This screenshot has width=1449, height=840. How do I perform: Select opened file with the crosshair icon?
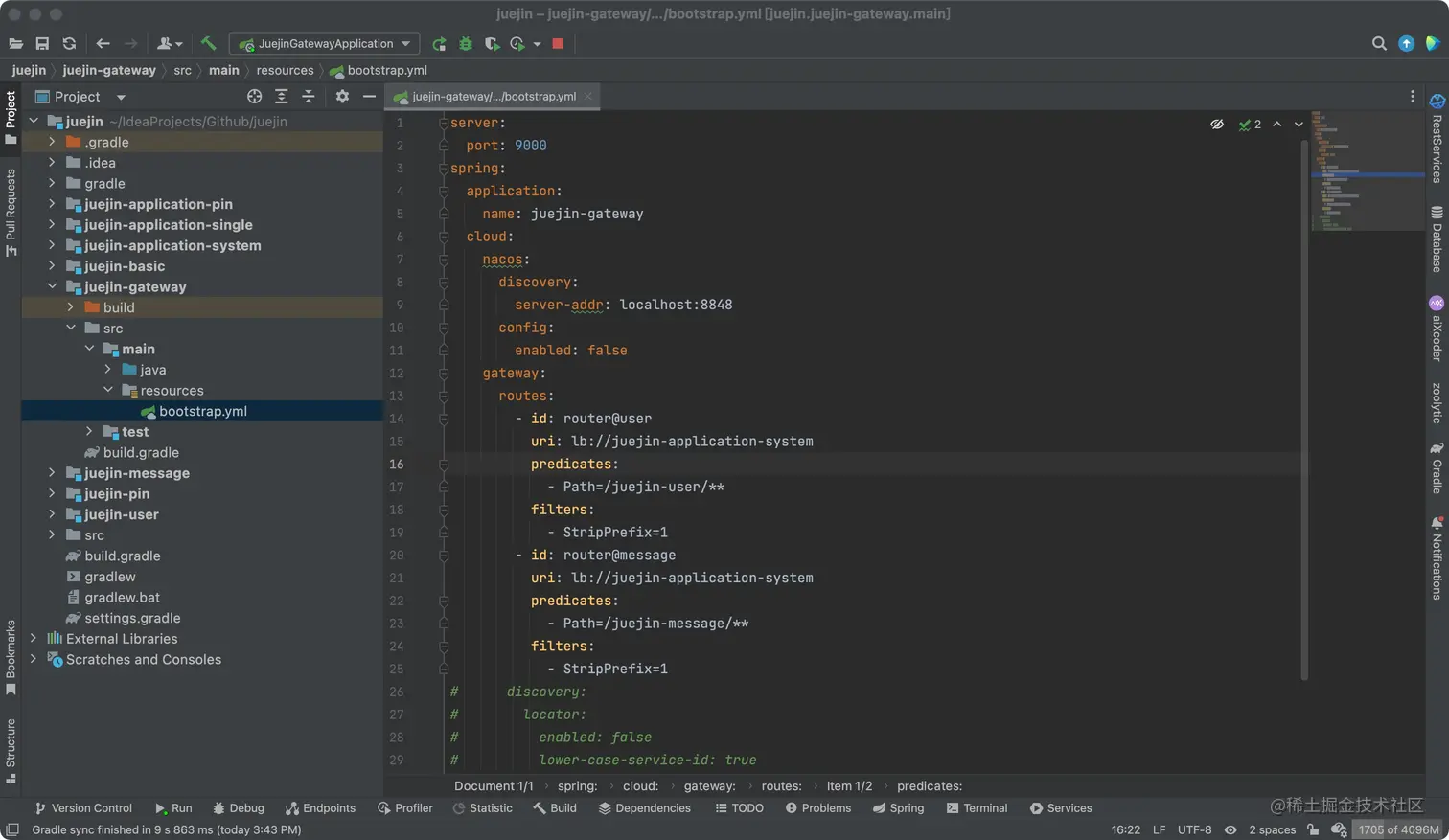point(254,97)
